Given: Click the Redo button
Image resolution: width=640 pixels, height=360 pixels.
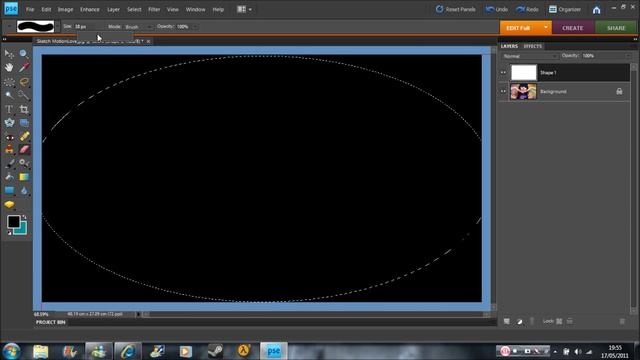Looking at the screenshot, I should [x=527, y=9].
